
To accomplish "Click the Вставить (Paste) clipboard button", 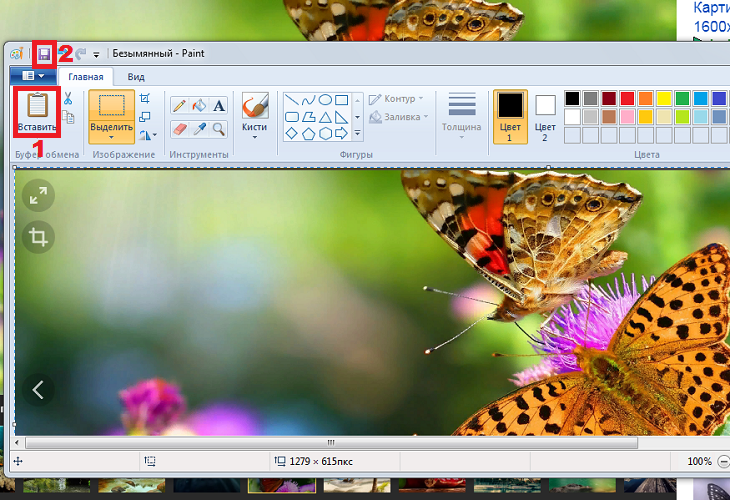I will pos(37,113).
